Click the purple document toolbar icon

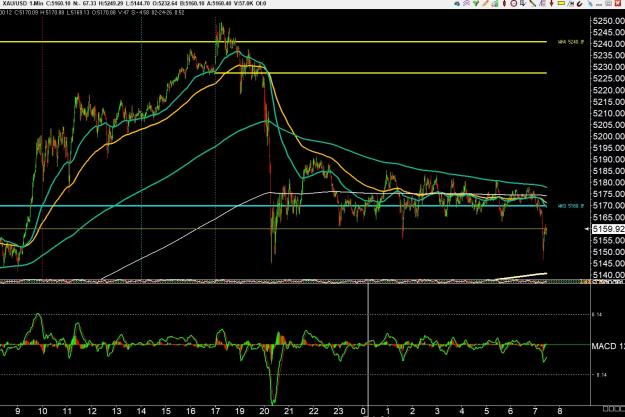pyautogui.click(x=542, y=3)
